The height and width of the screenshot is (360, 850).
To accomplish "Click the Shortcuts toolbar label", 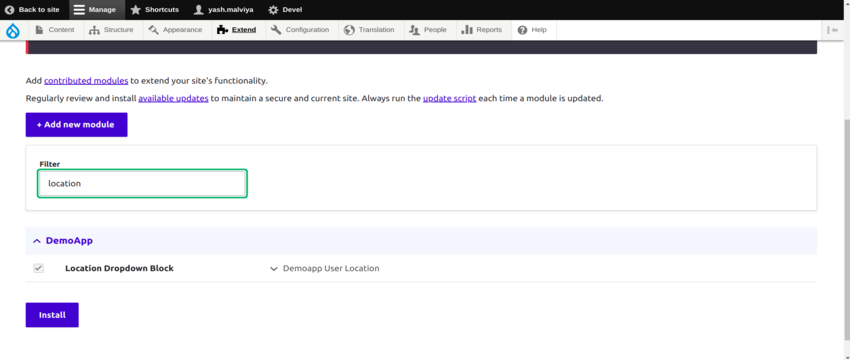I will tap(162, 10).
